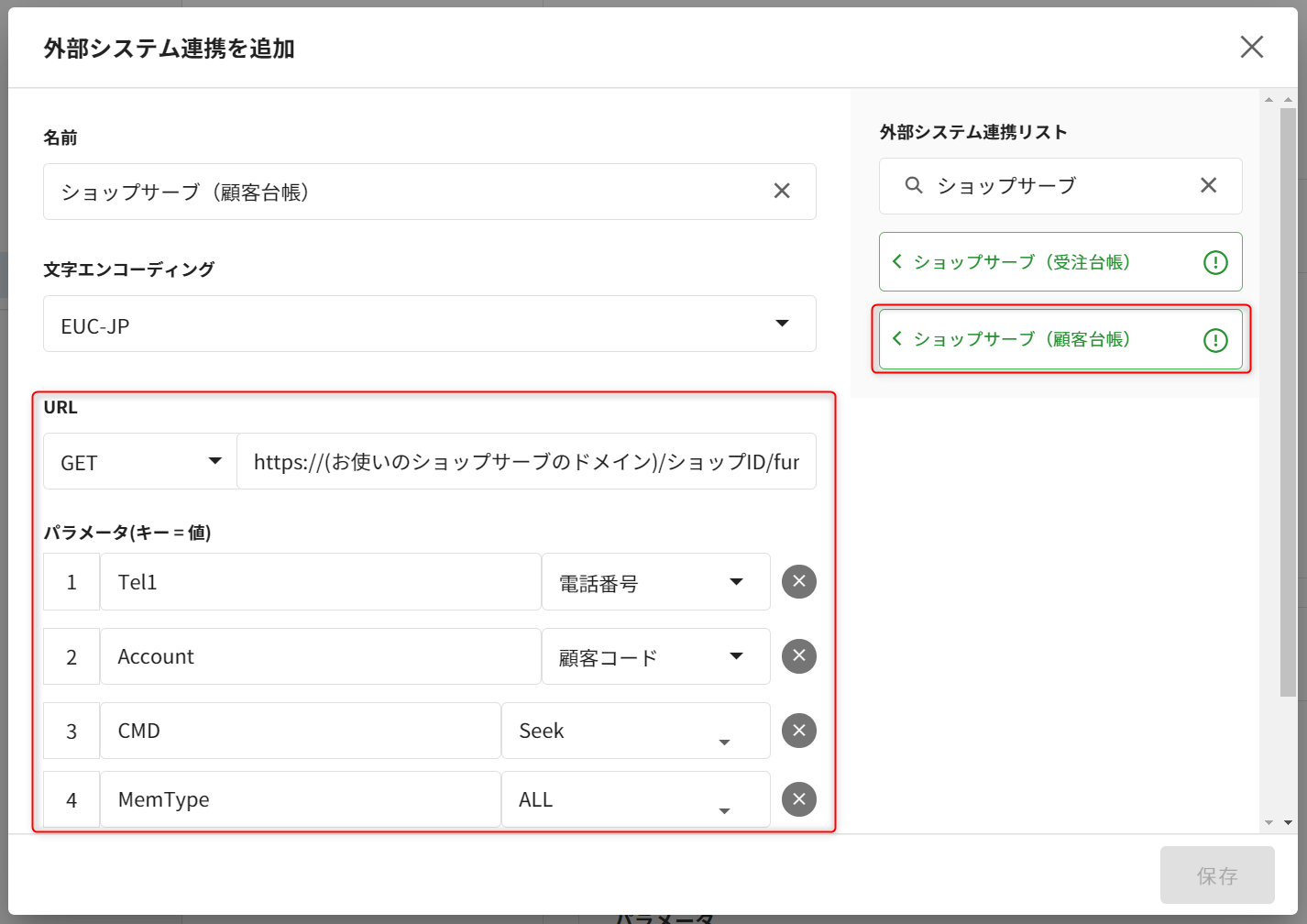Clear the ショップサーブ search box text
Image resolution: width=1307 pixels, height=924 pixels.
[x=1208, y=185]
